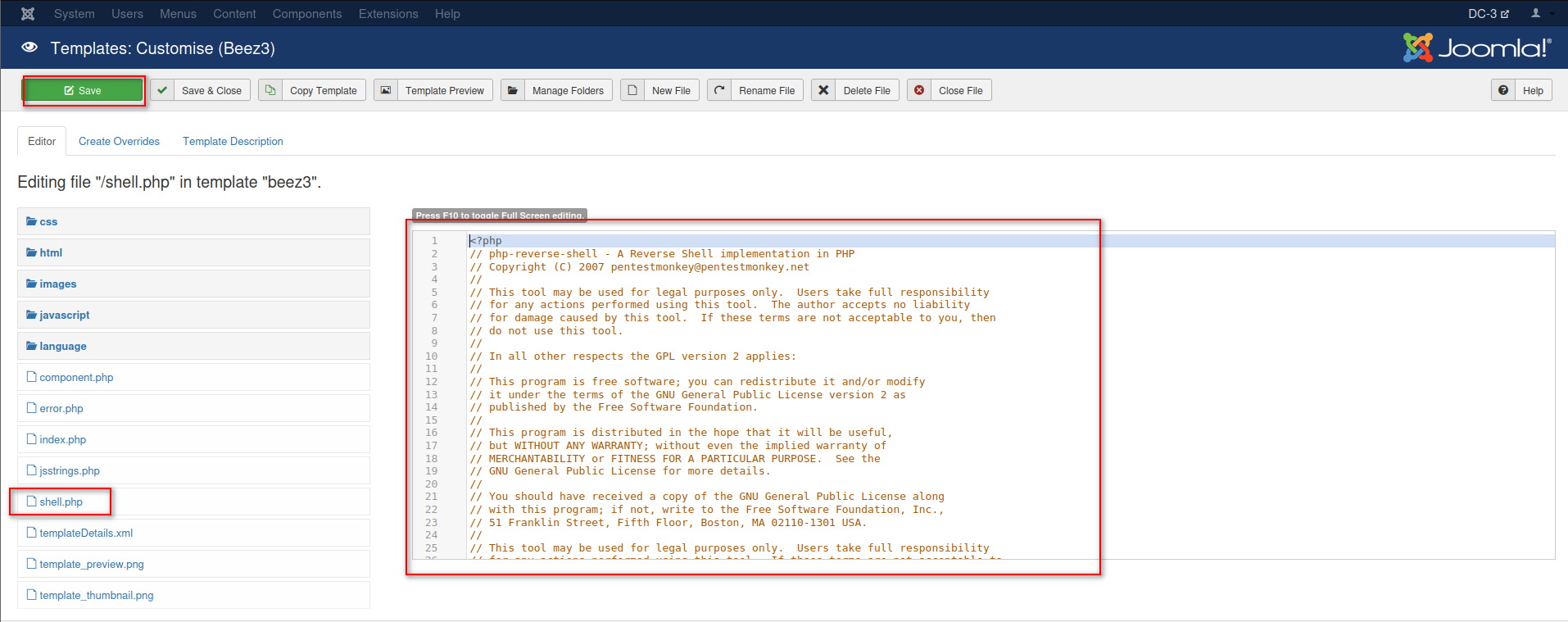
Task: Open the Users menu
Action: [127, 14]
